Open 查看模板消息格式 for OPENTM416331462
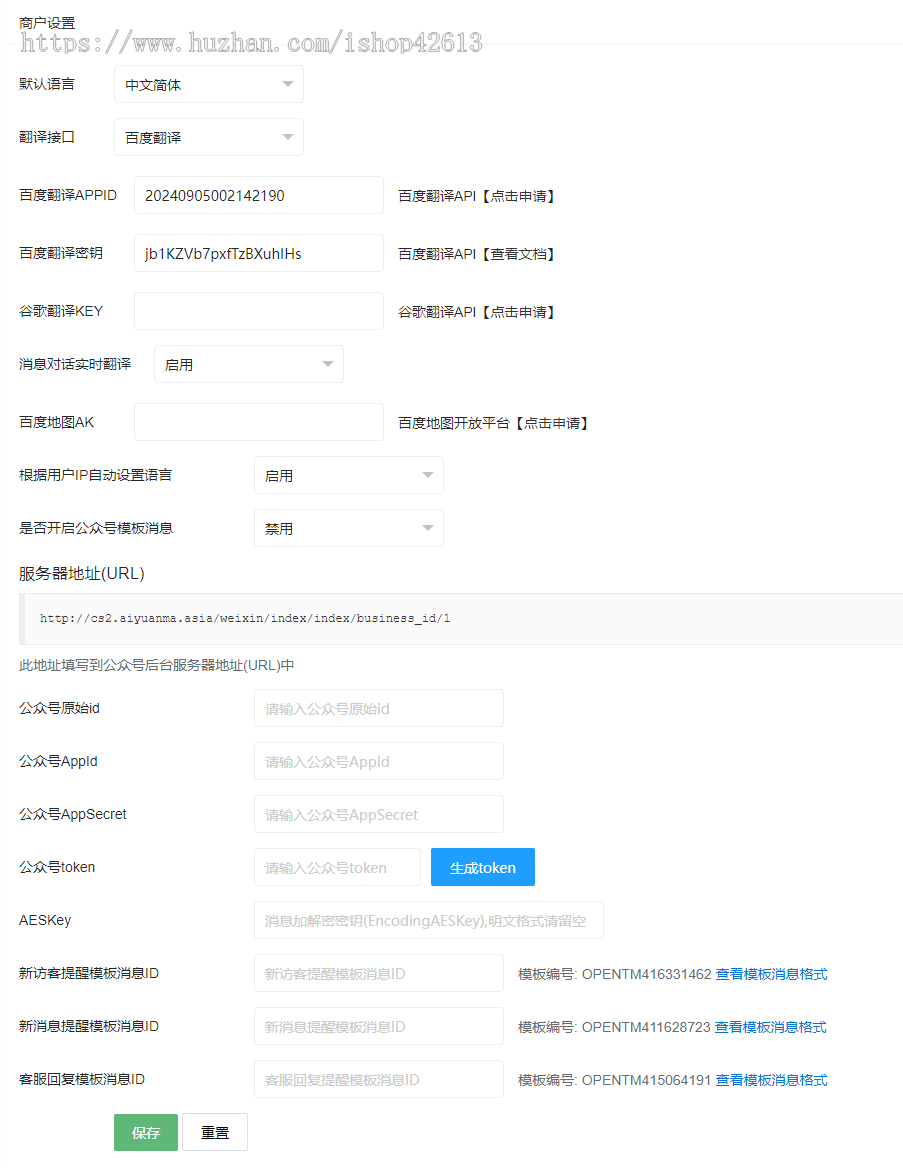The height and width of the screenshot is (1168, 903). 771,974
